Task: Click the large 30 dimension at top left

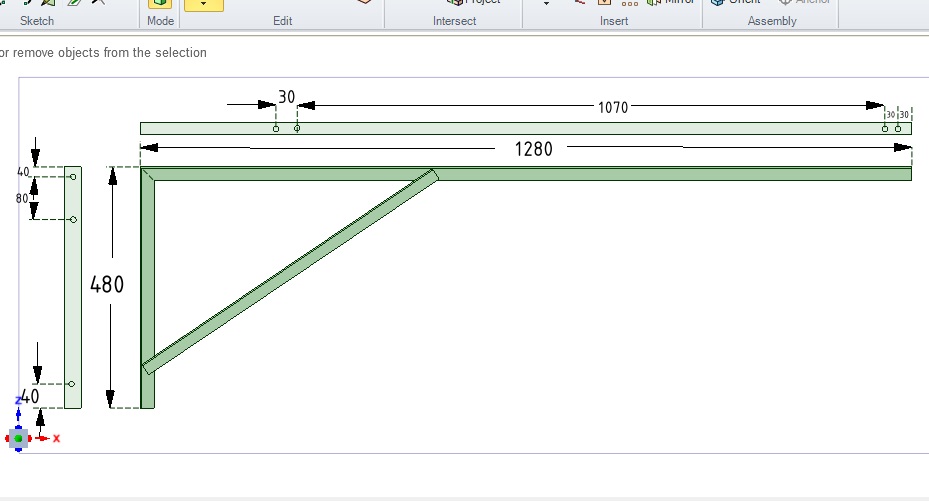Action: (x=286, y=97)
